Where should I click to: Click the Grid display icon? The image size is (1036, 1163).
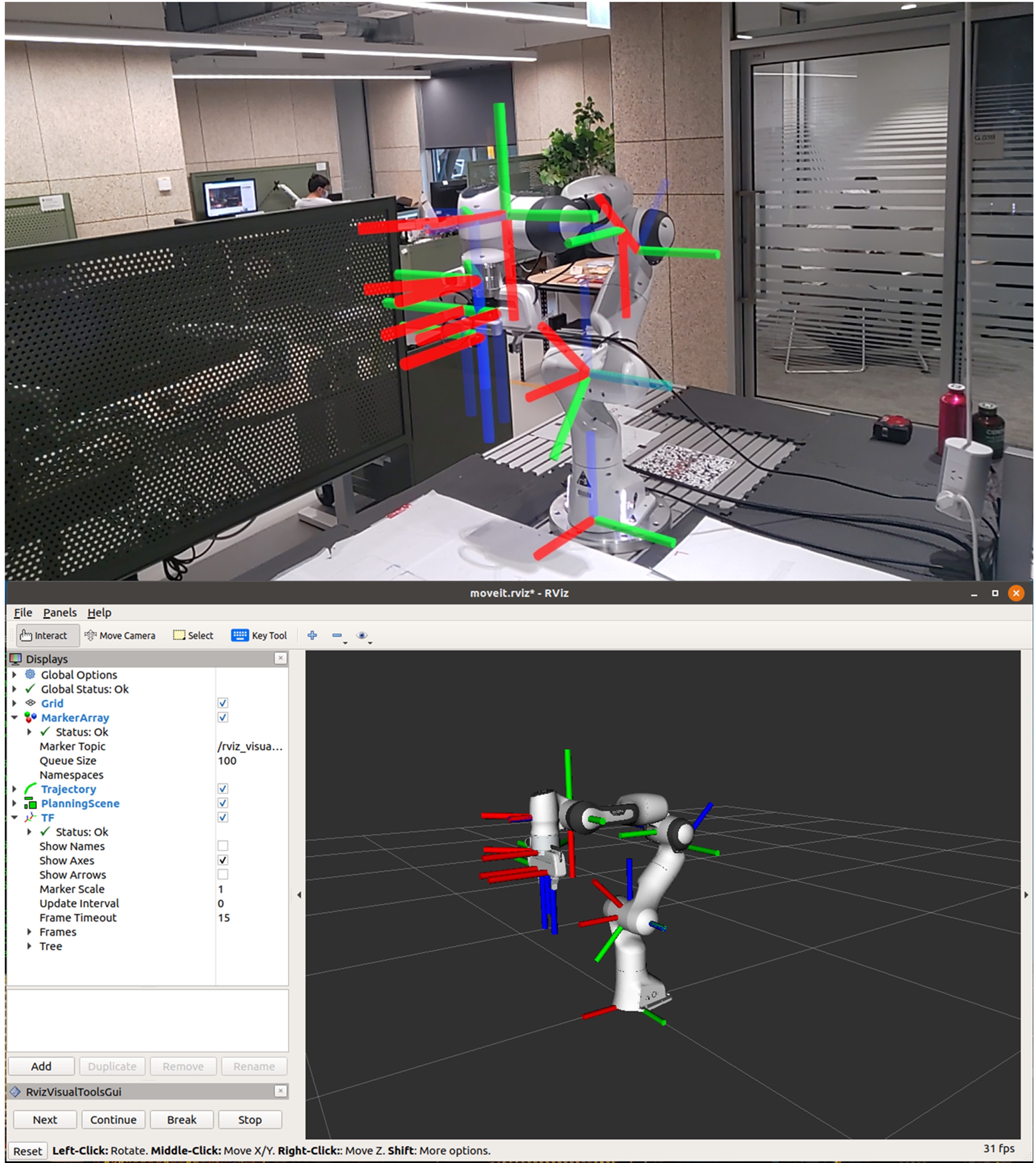(x=30, y=703)
